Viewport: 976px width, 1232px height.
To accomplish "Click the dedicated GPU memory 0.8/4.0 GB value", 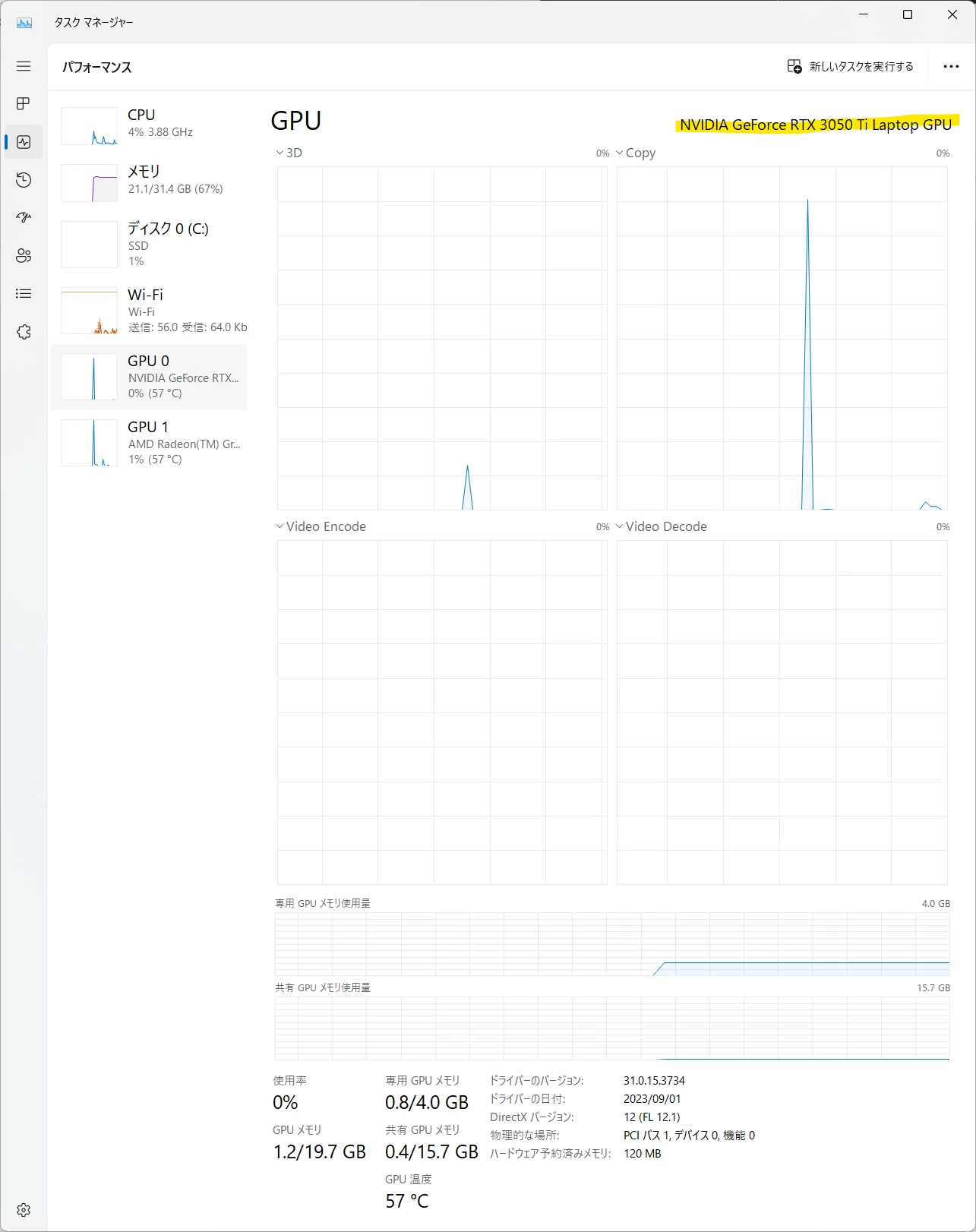I will click(x=427, y=1102).
